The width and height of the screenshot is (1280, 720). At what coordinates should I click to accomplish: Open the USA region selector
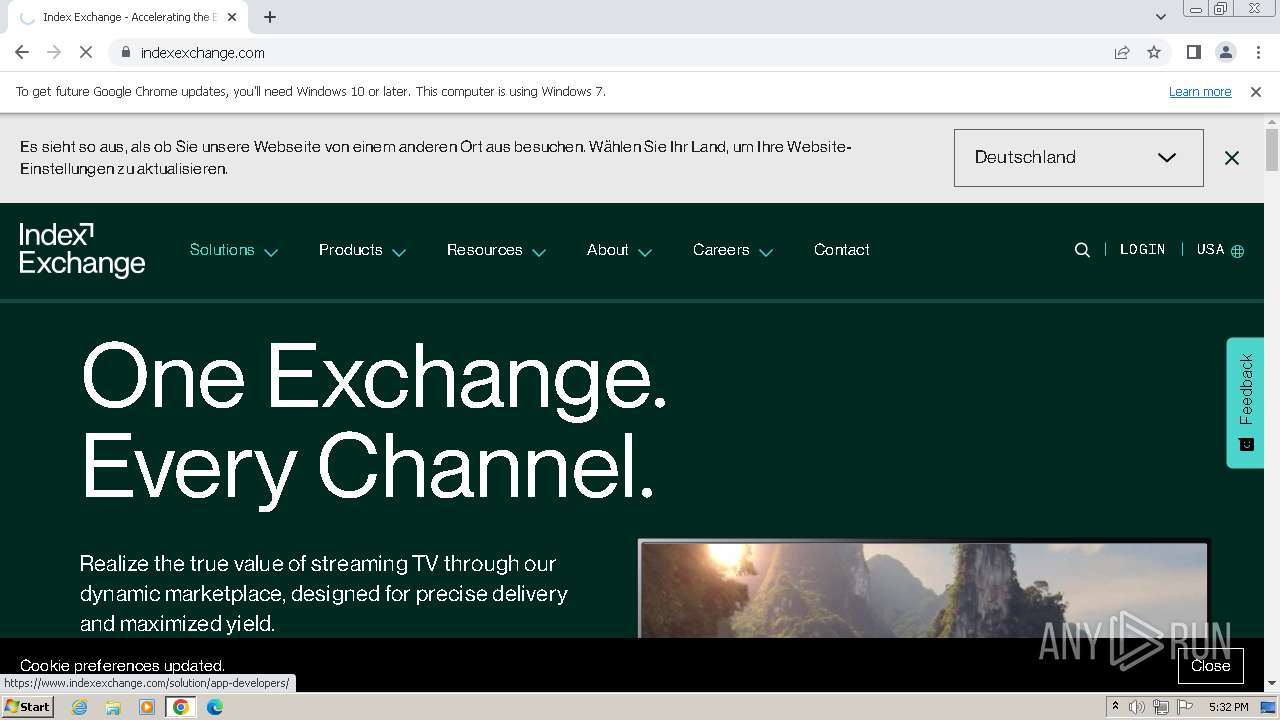coord(1220,250)
